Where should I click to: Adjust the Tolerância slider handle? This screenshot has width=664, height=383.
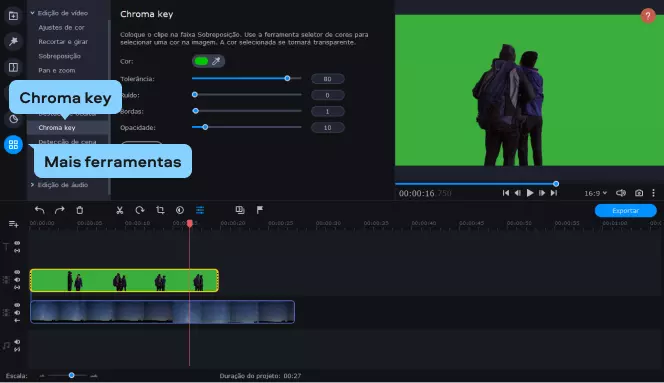click(287, 78)
